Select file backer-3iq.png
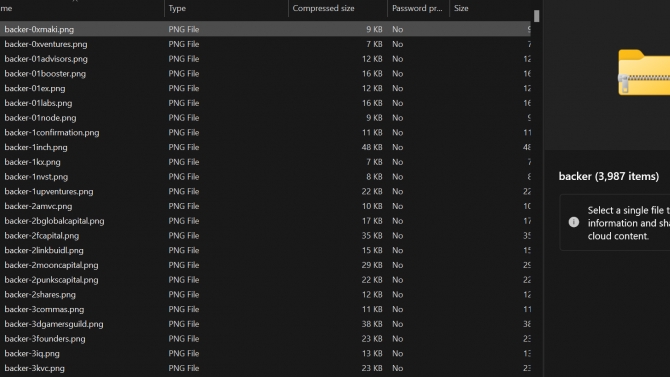Image resolution: width=670 pixels, height=377 pixels. (x=32, y=354)
